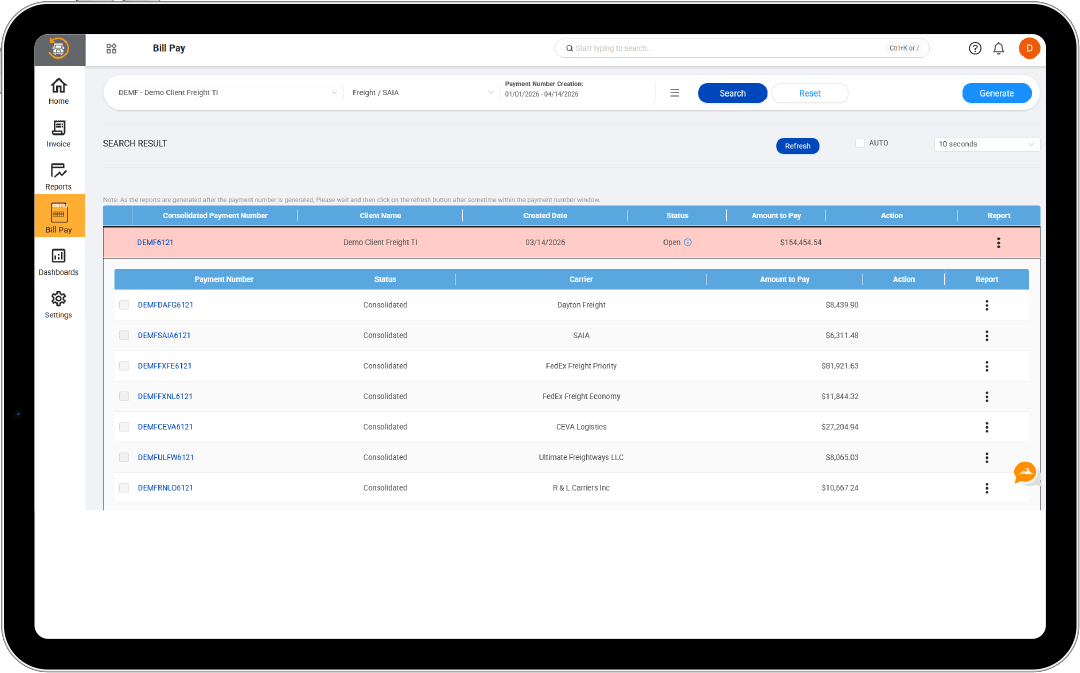The image size is (1080, 673).
Task: Click the $154,454.54 amount cell
Action: [800, 242]
